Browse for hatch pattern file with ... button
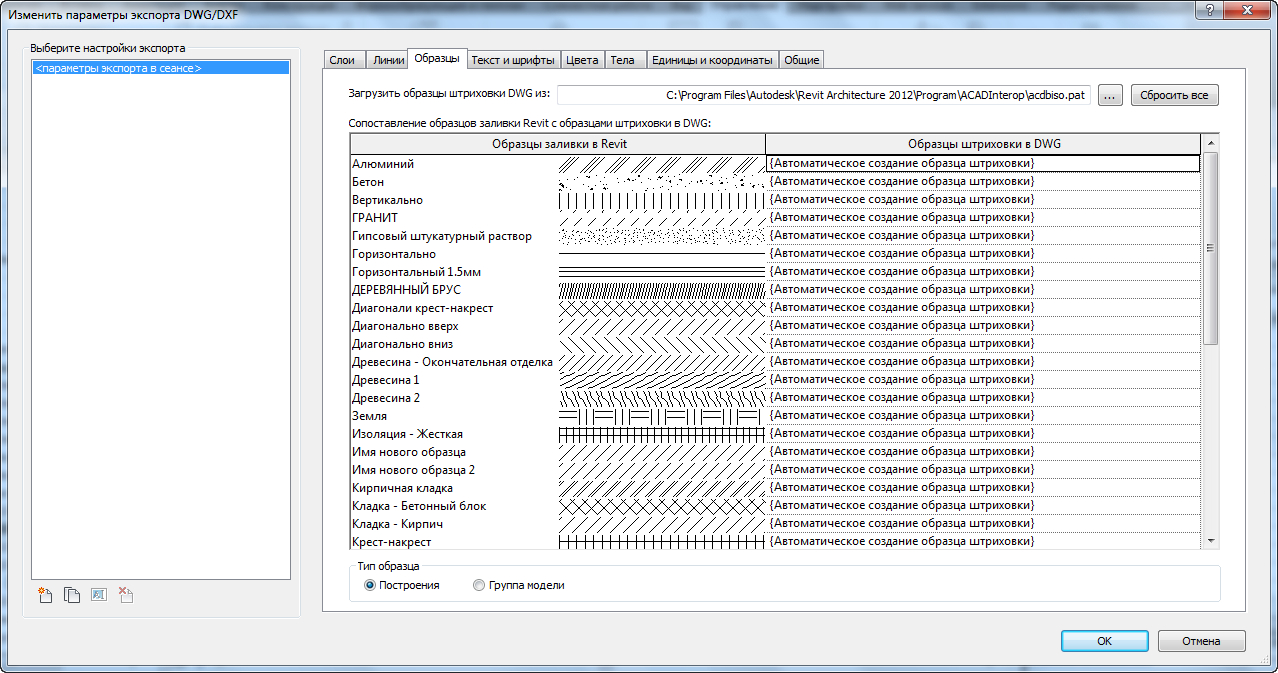1278x673 pixels. point(1110,96)
